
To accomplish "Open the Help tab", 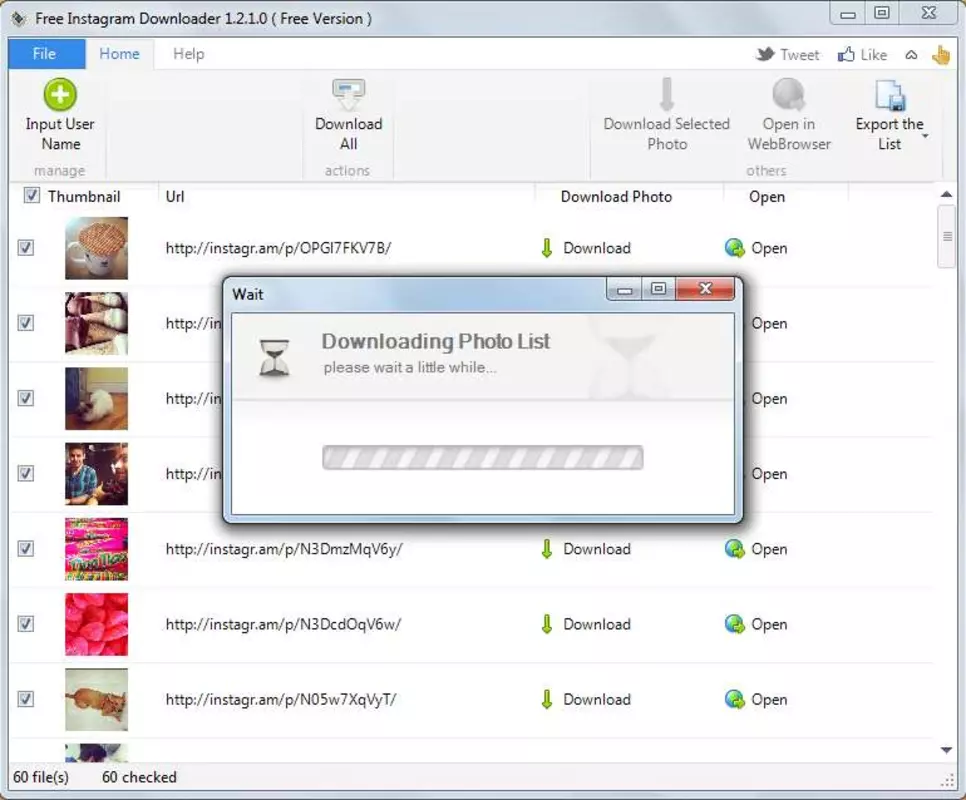I will coord(189,54).
